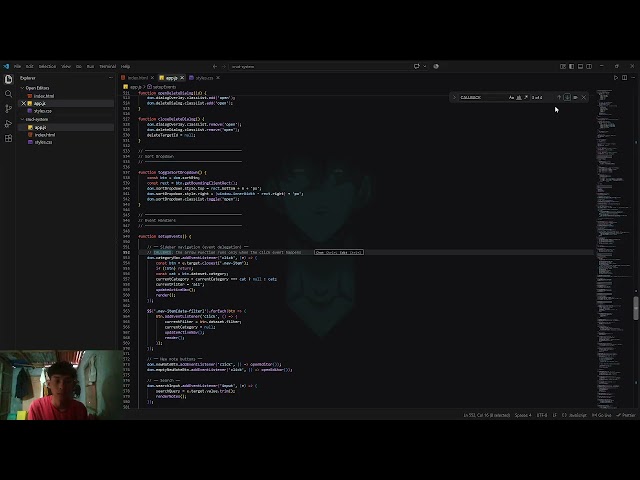Viewport: 640px width, 480px height.
Task: Open the Terminal menu
Action: click(108, 66)
